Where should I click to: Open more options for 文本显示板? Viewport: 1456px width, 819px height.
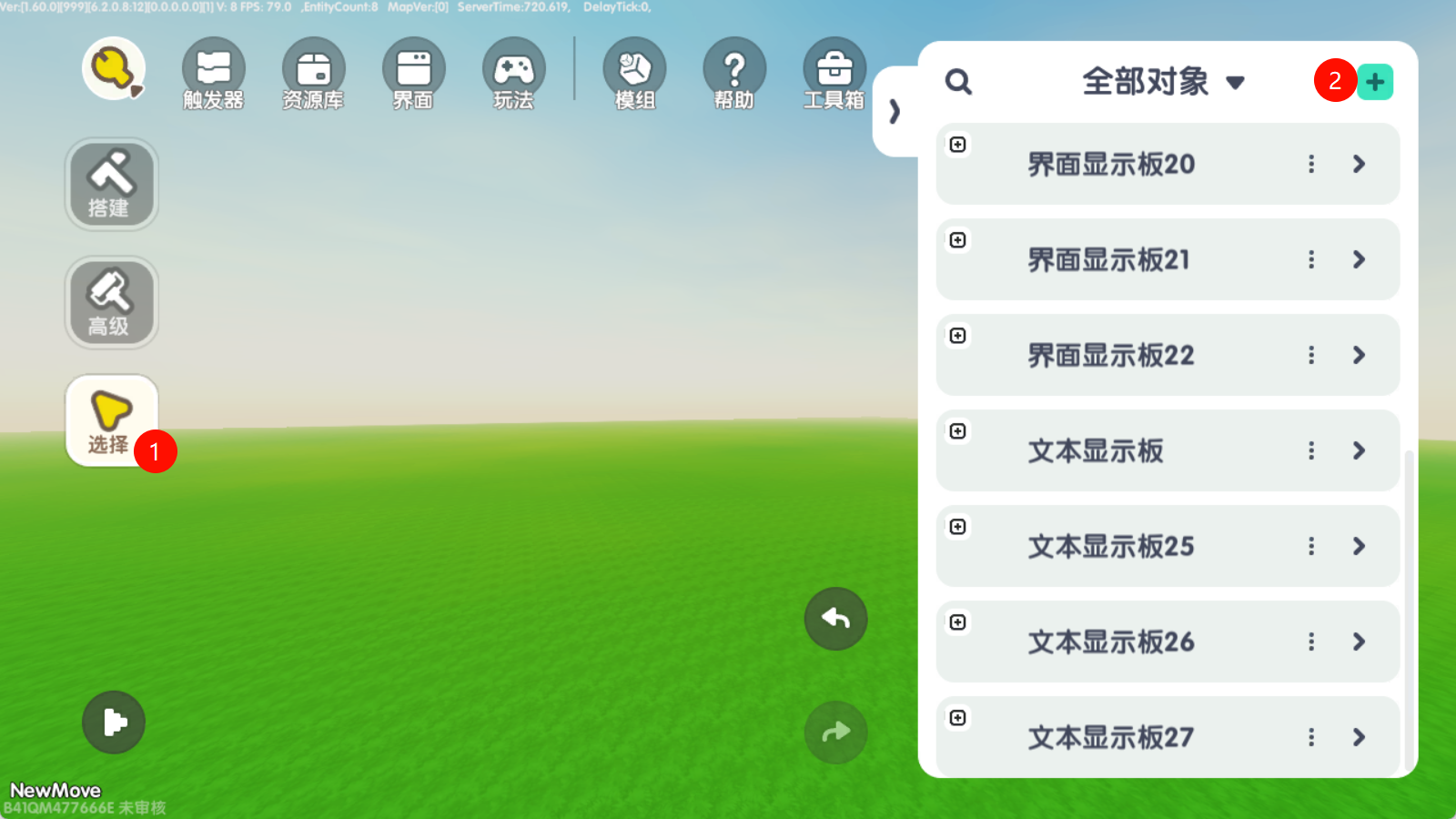(x=1311, y=450)
